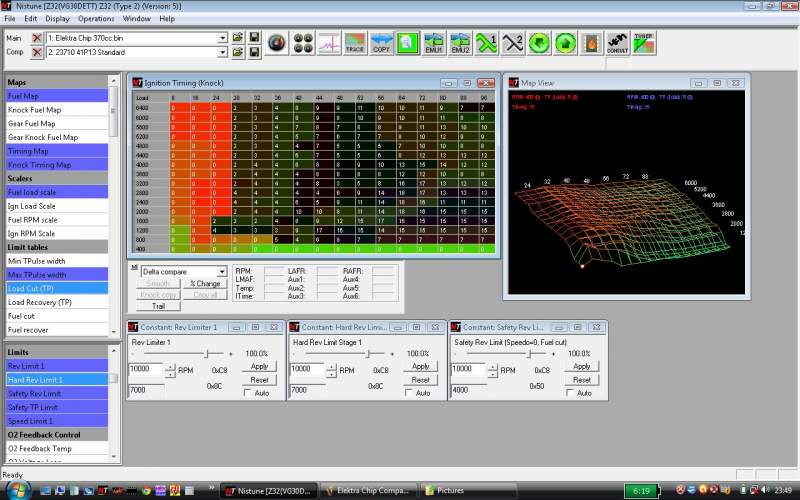Enable Auto checkbox in Rev Limiter 1

[249, 393]
